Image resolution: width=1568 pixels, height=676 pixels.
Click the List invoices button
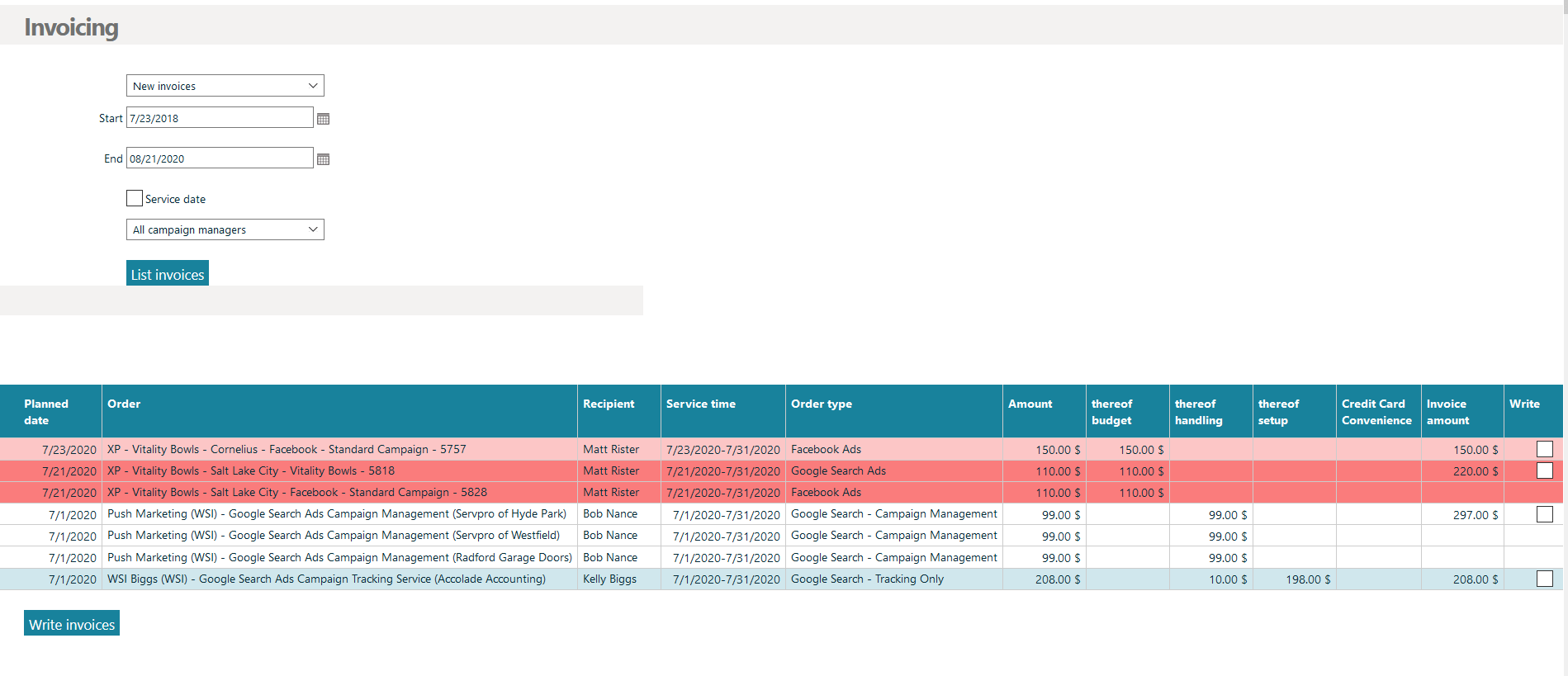click(x=168, y=273)
